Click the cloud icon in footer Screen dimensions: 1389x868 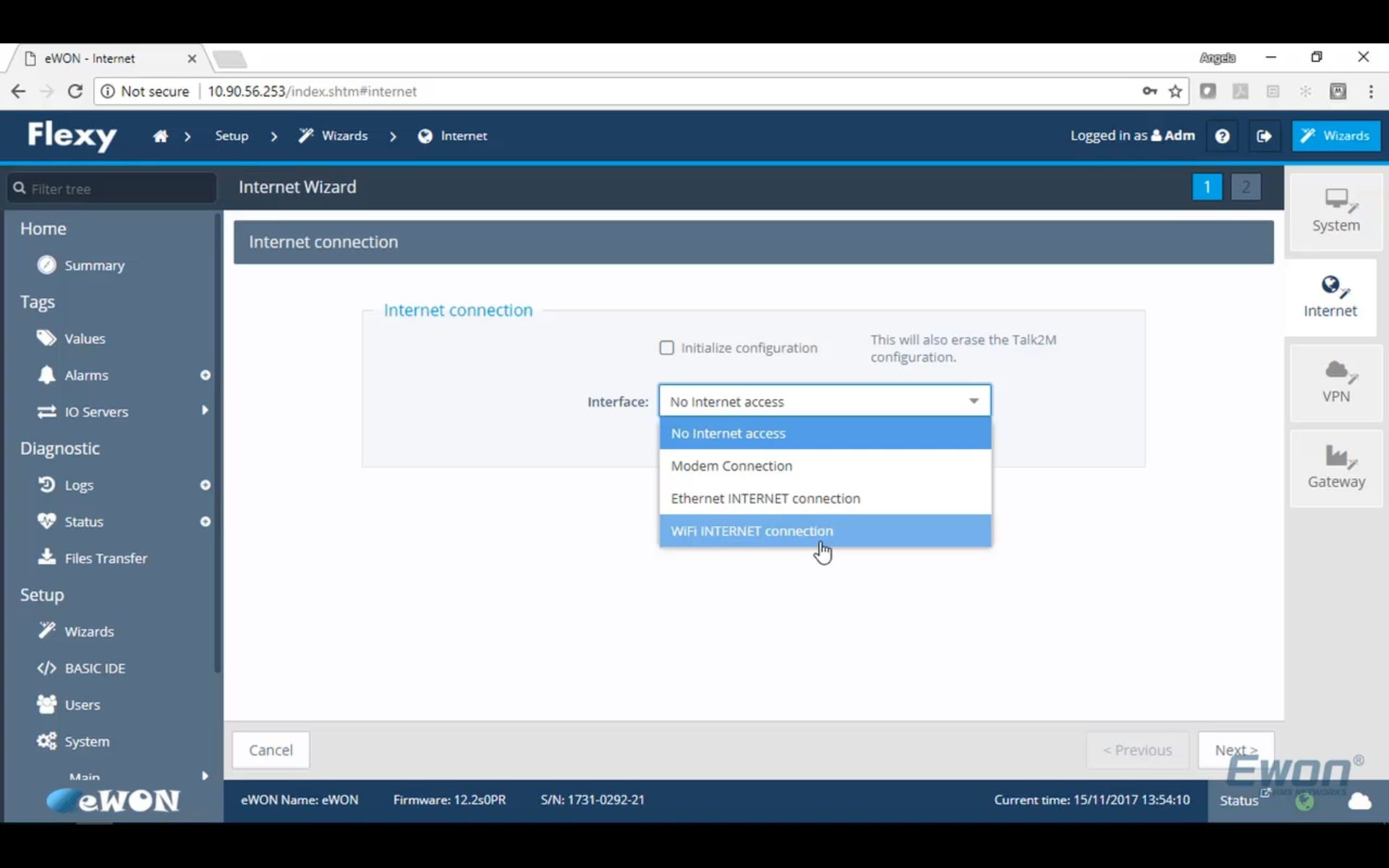tap(1359, 801)
